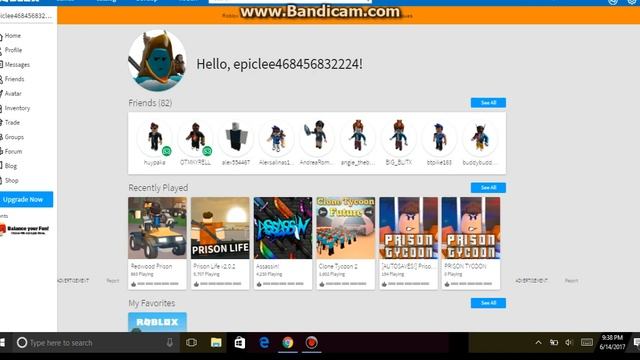The image size is (640, 360).
Task: Open the network tray icon
Action: tap(554, 343)
